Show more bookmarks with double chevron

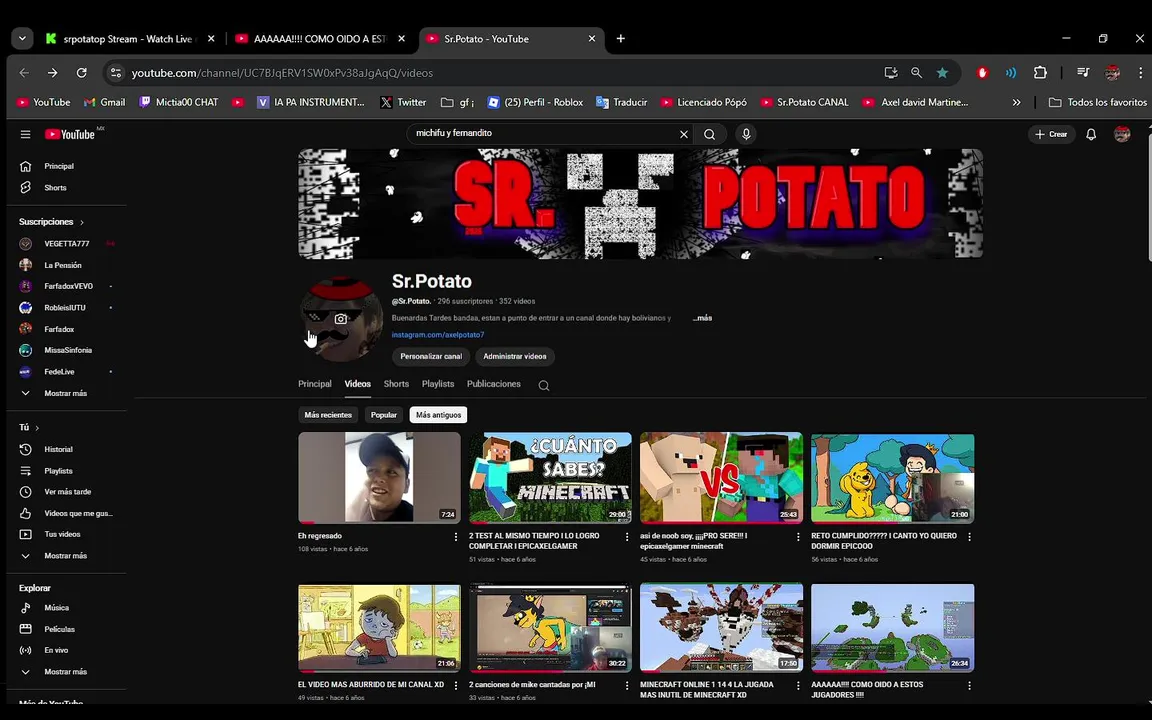1016,102
